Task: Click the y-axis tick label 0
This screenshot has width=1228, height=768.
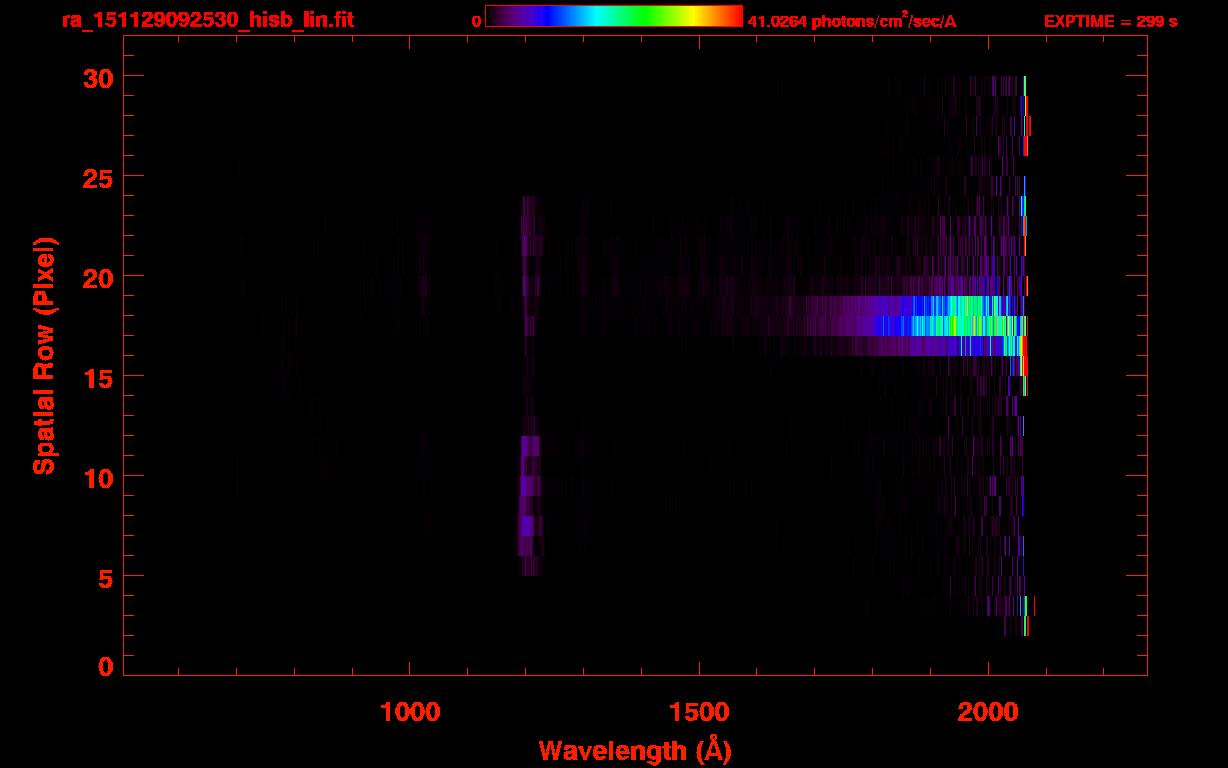Action: [x=106, y=667]
